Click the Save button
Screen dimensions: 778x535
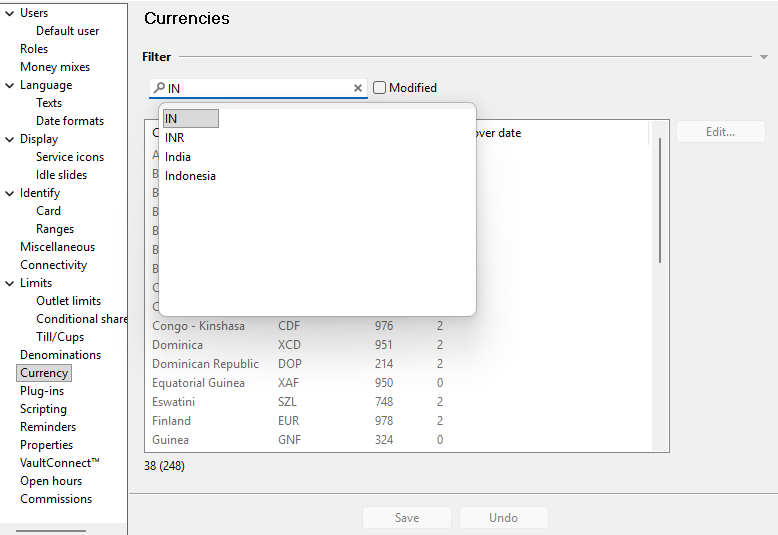[x=407, y=518]
